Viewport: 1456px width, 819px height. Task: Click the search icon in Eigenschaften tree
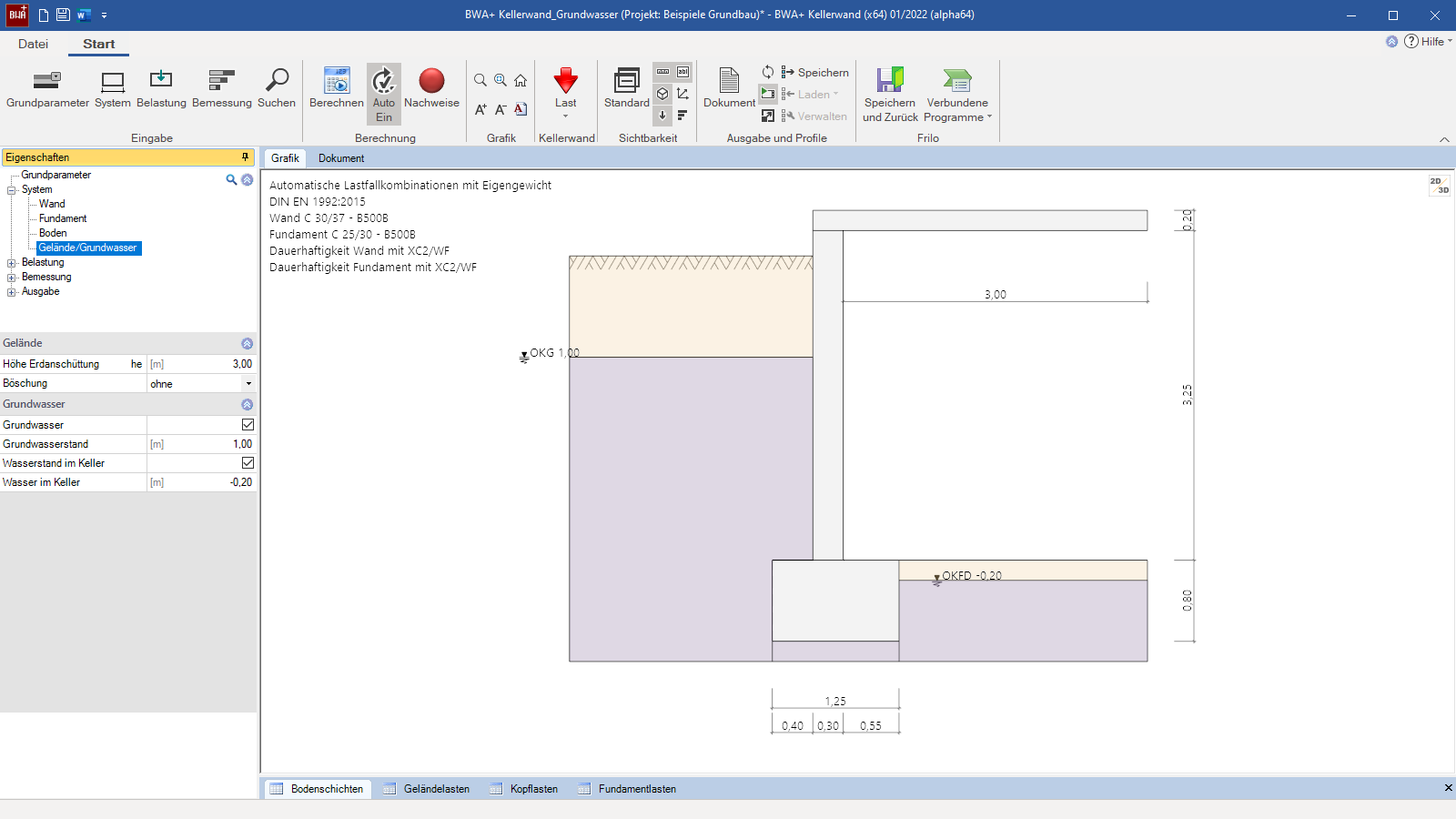point(231,179)
